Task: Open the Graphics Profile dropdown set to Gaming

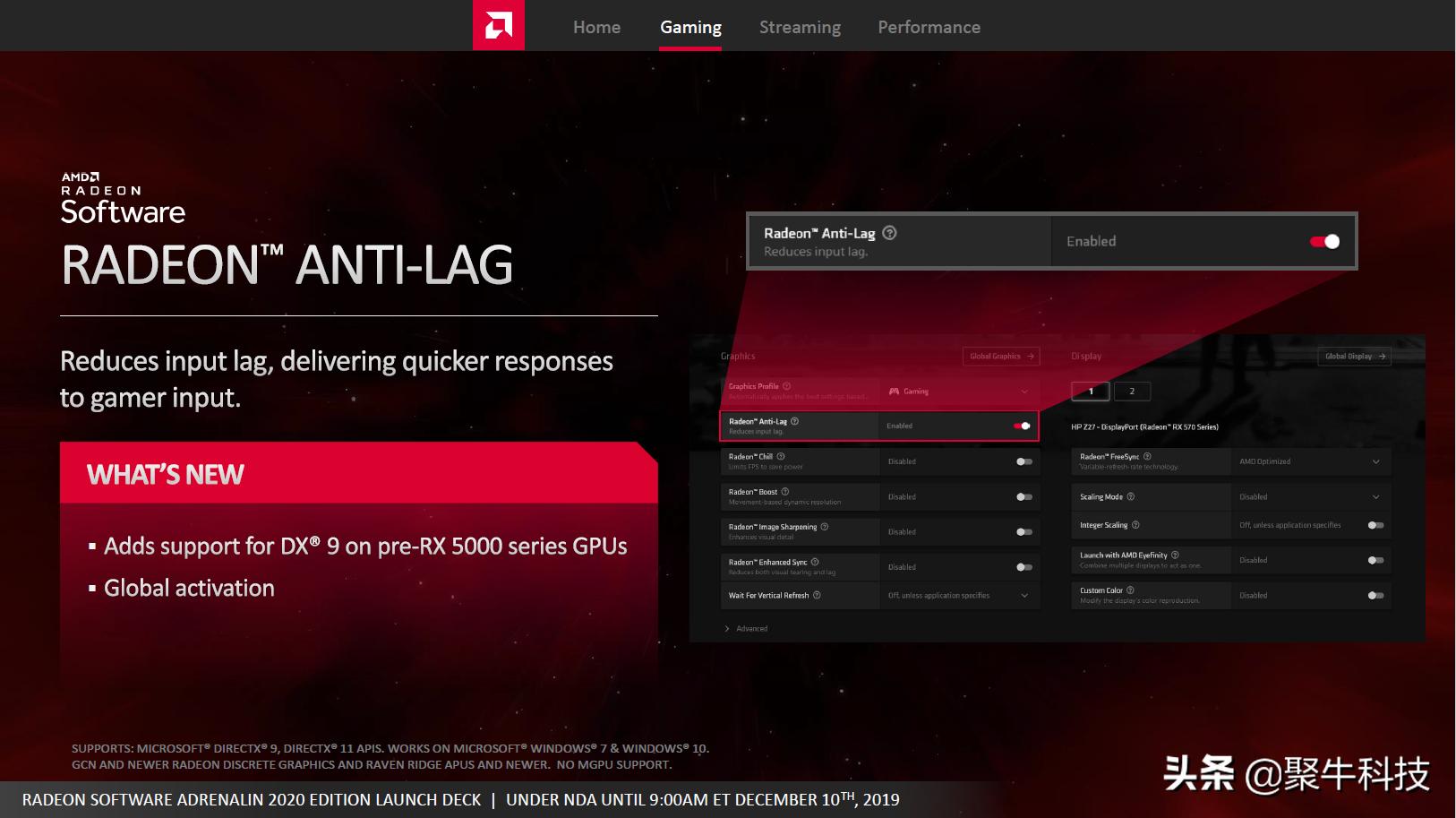Action: pyautogui.click(x=959, y=392)
